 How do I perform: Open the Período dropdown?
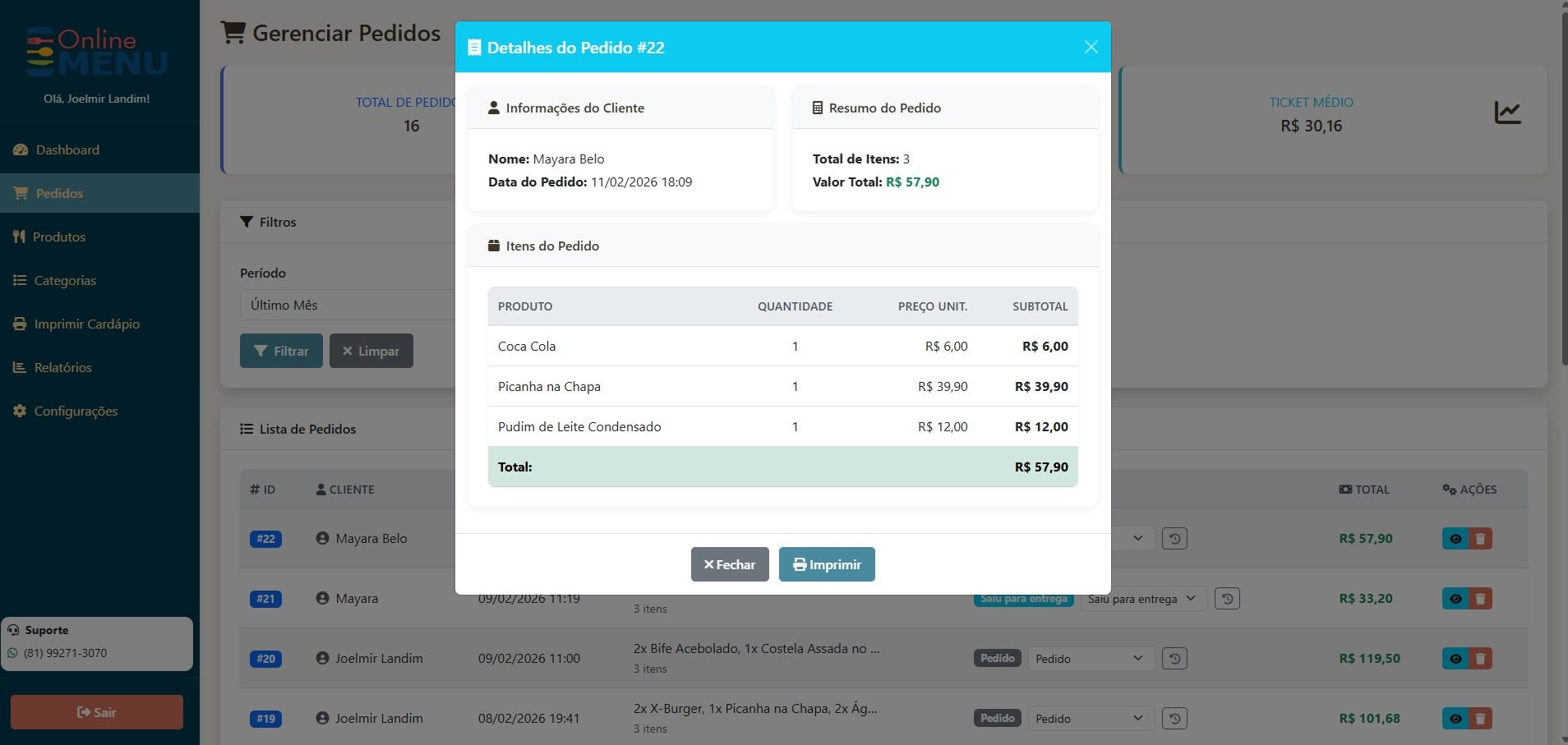pyautogui.click(x=345, y=305)
